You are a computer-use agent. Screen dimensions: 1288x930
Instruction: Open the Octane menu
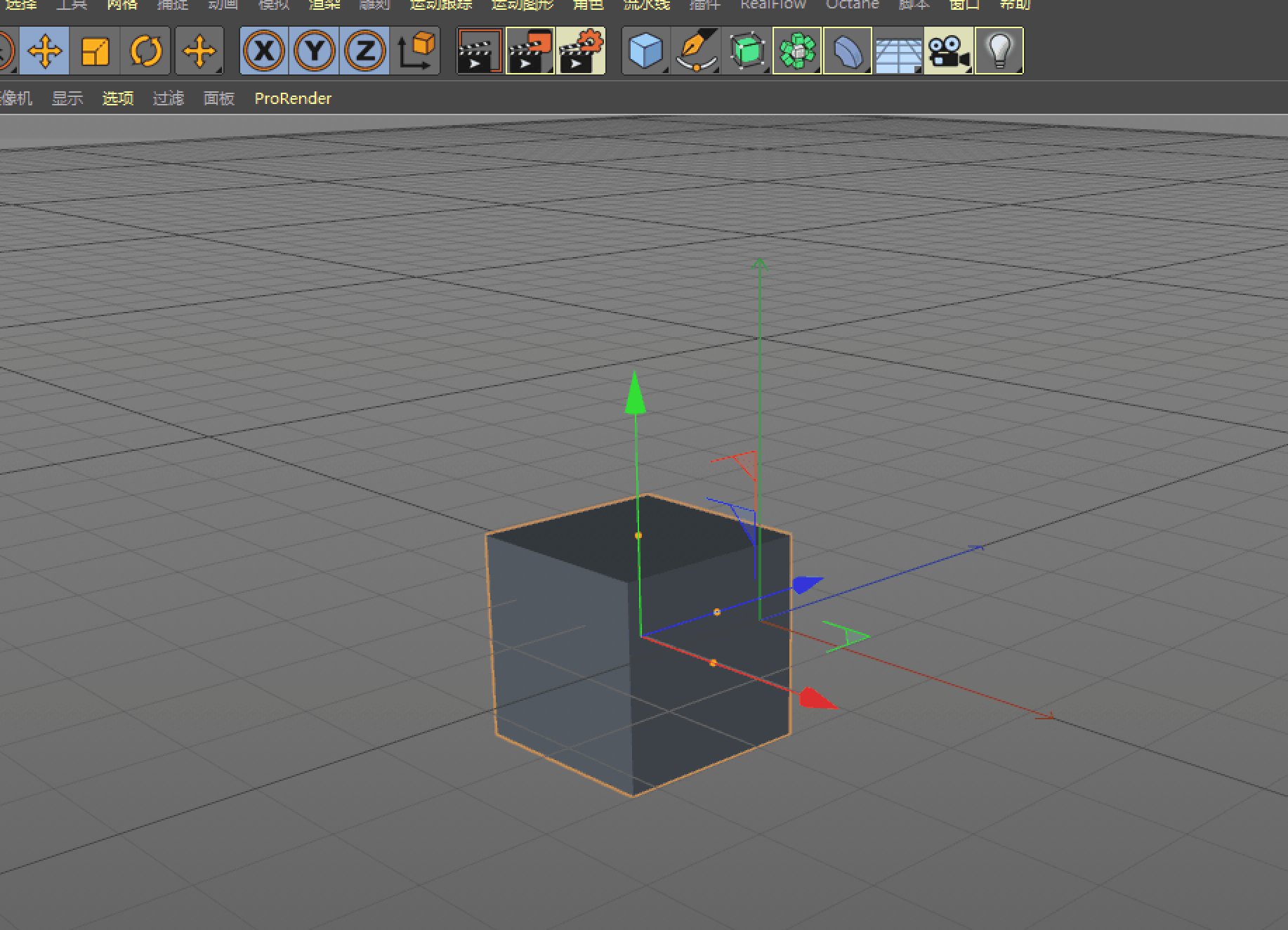coord(853,4)
